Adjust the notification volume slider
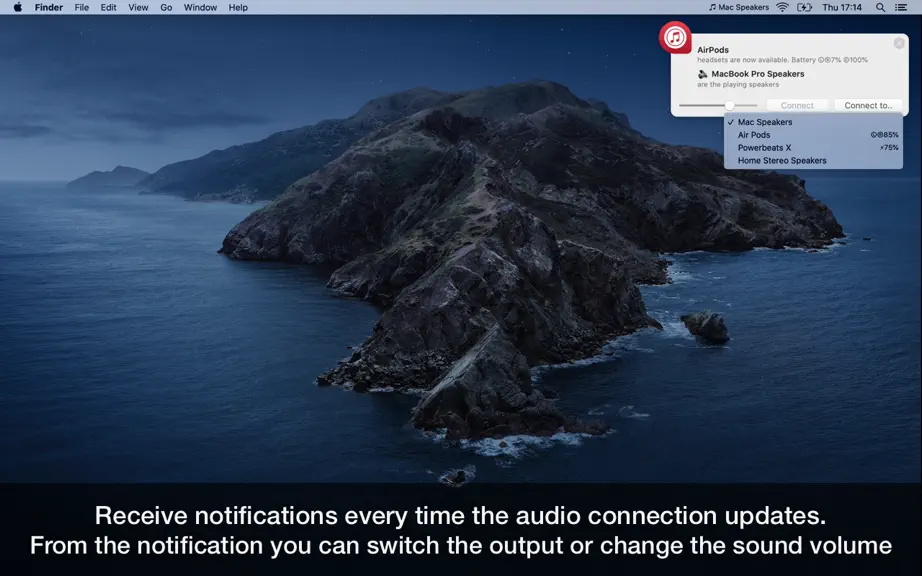Image resolution: width=922 pixels, height=576 pixels. pos(718,105)
